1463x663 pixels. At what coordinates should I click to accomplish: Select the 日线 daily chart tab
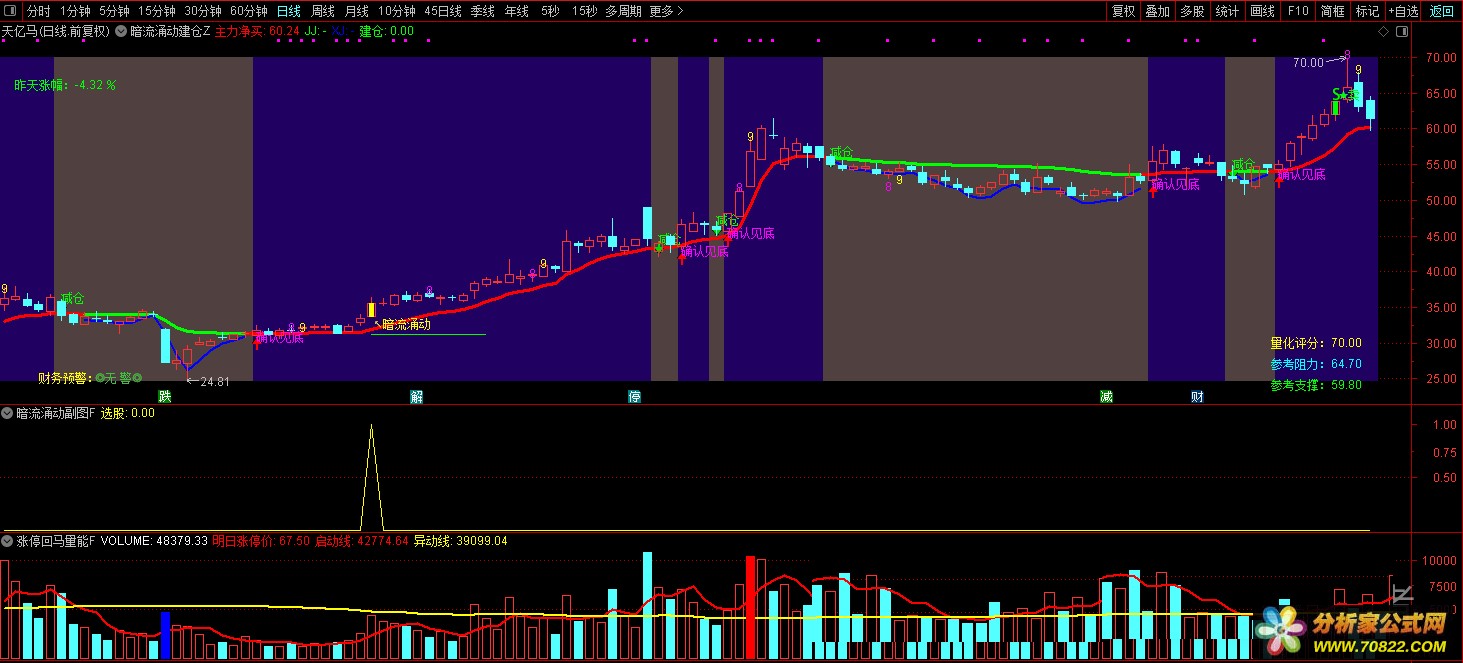tap(288, 11)
